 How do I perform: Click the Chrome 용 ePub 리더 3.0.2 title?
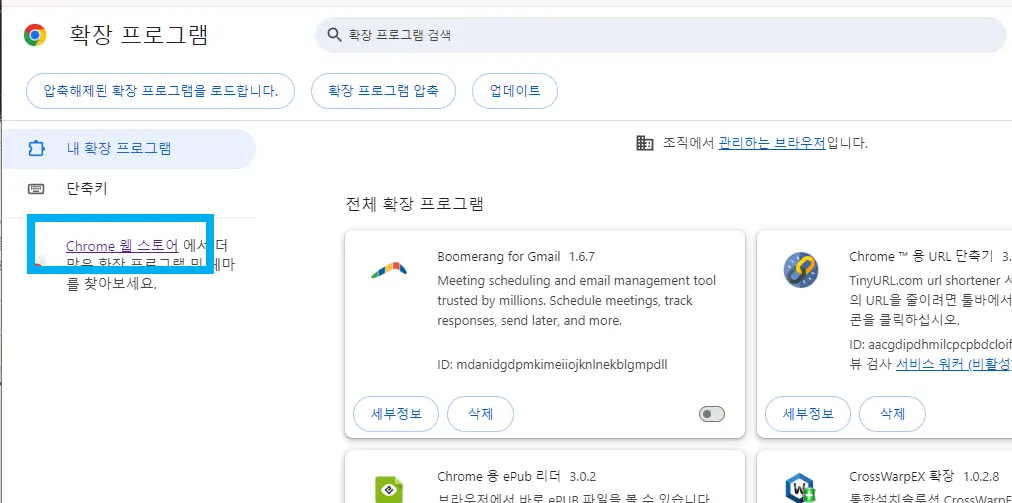[x=516, y=477]
